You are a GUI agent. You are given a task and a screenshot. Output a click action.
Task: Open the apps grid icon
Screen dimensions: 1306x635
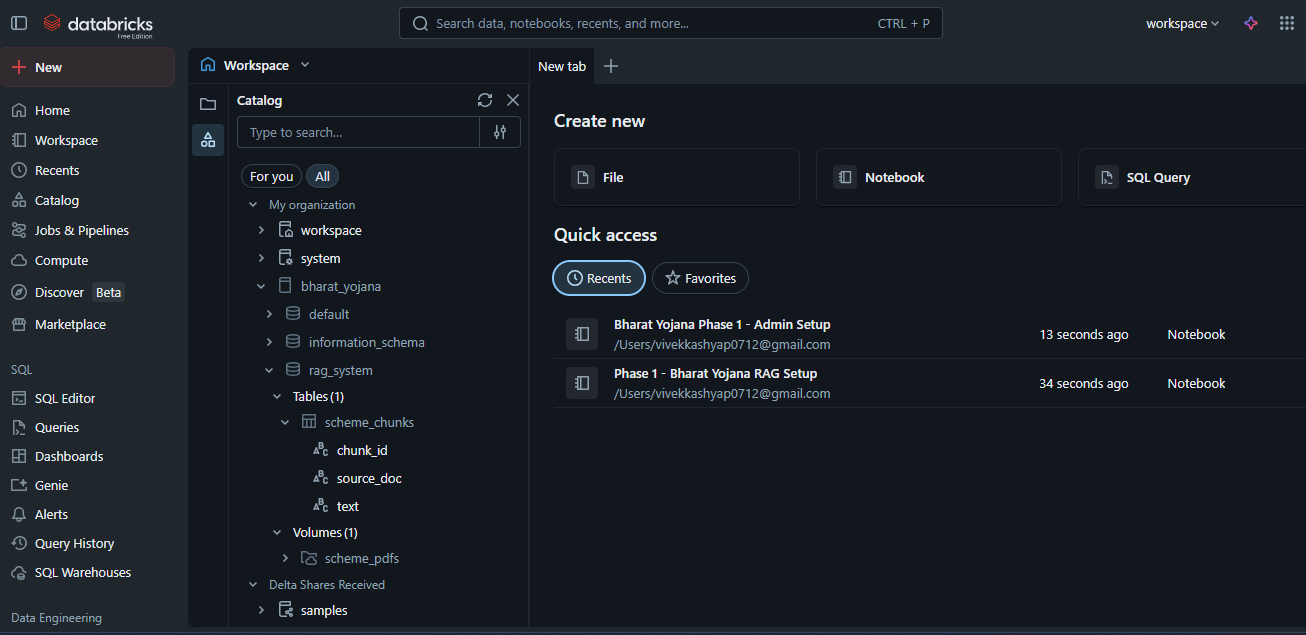tap(1287, 23)
